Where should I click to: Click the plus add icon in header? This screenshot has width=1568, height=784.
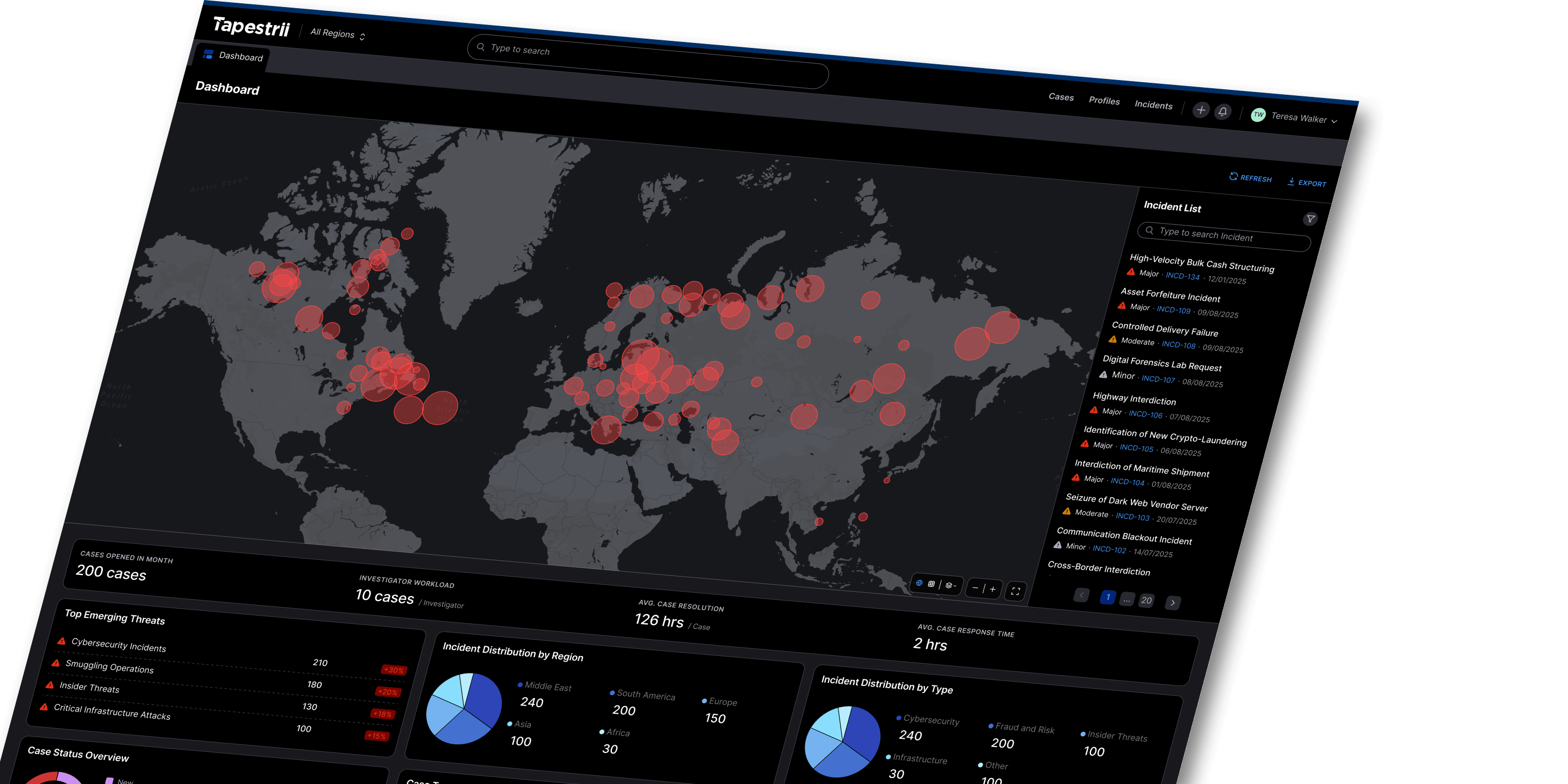coord(1200,110)
